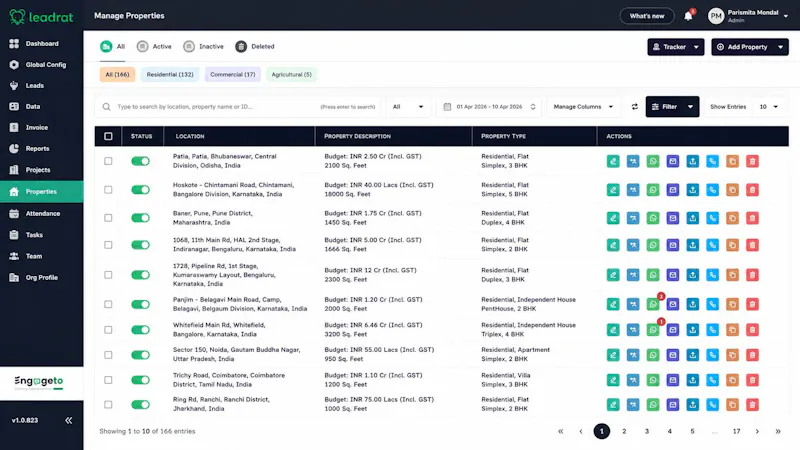This screenshot has height=450, width=800.
Task: Tick the select-all header checkbox
Action: [x=108, y=136]
